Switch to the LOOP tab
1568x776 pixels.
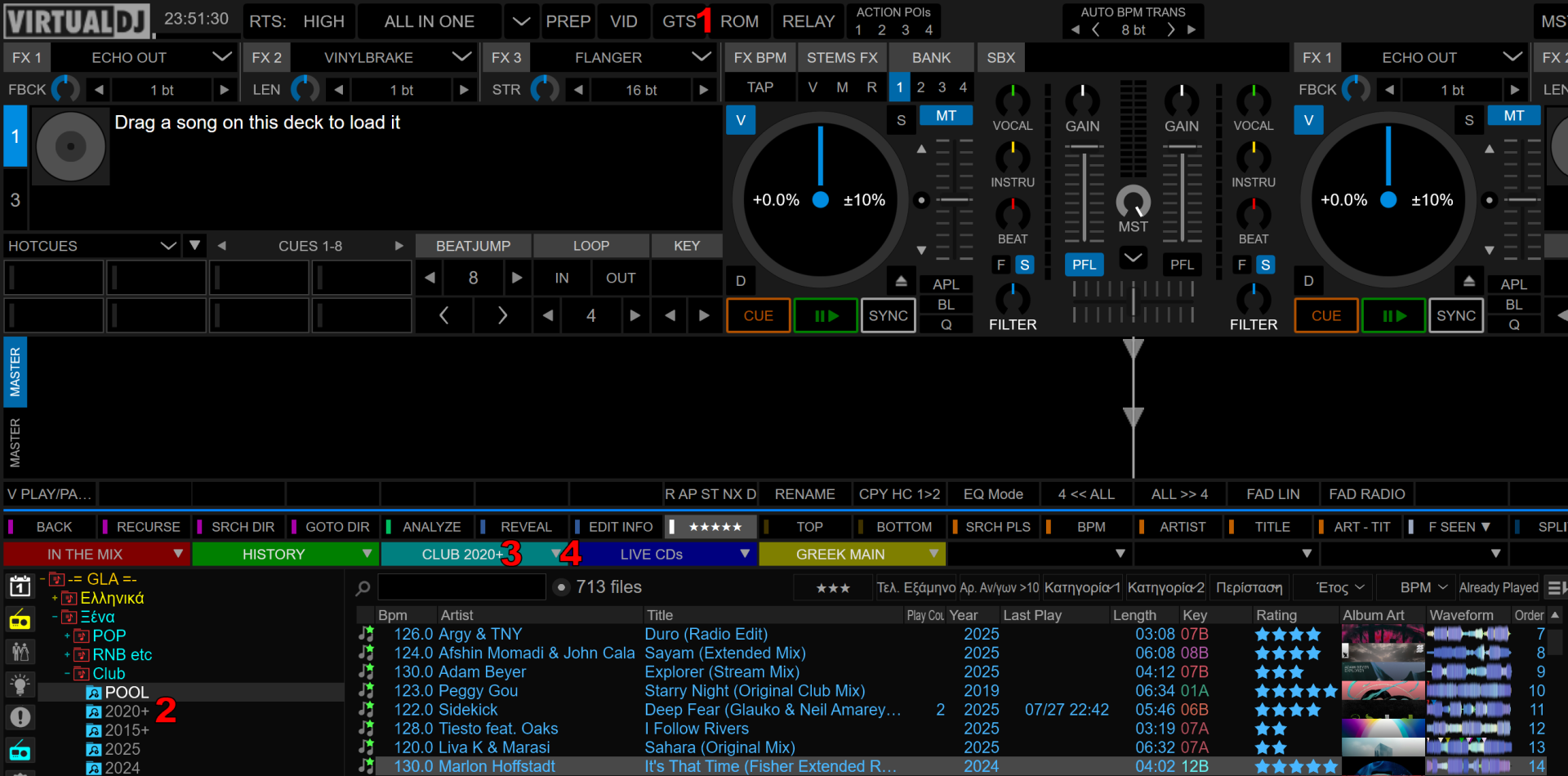coord(590,246)
